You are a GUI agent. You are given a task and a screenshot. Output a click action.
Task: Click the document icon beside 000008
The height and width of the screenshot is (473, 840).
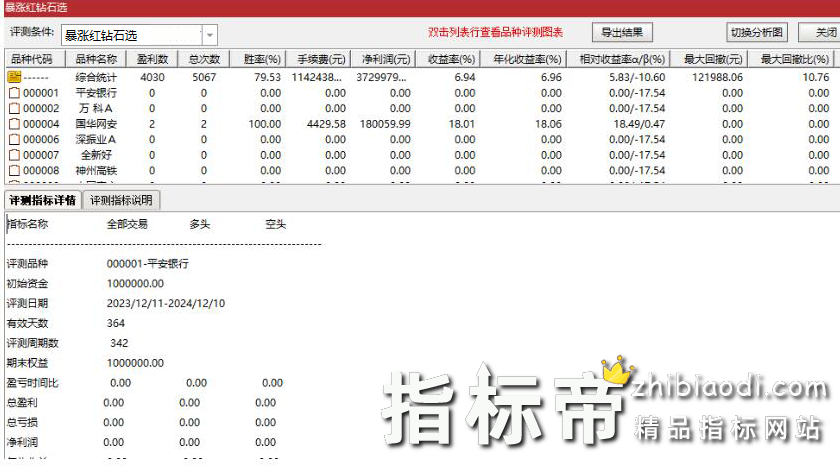14,170
